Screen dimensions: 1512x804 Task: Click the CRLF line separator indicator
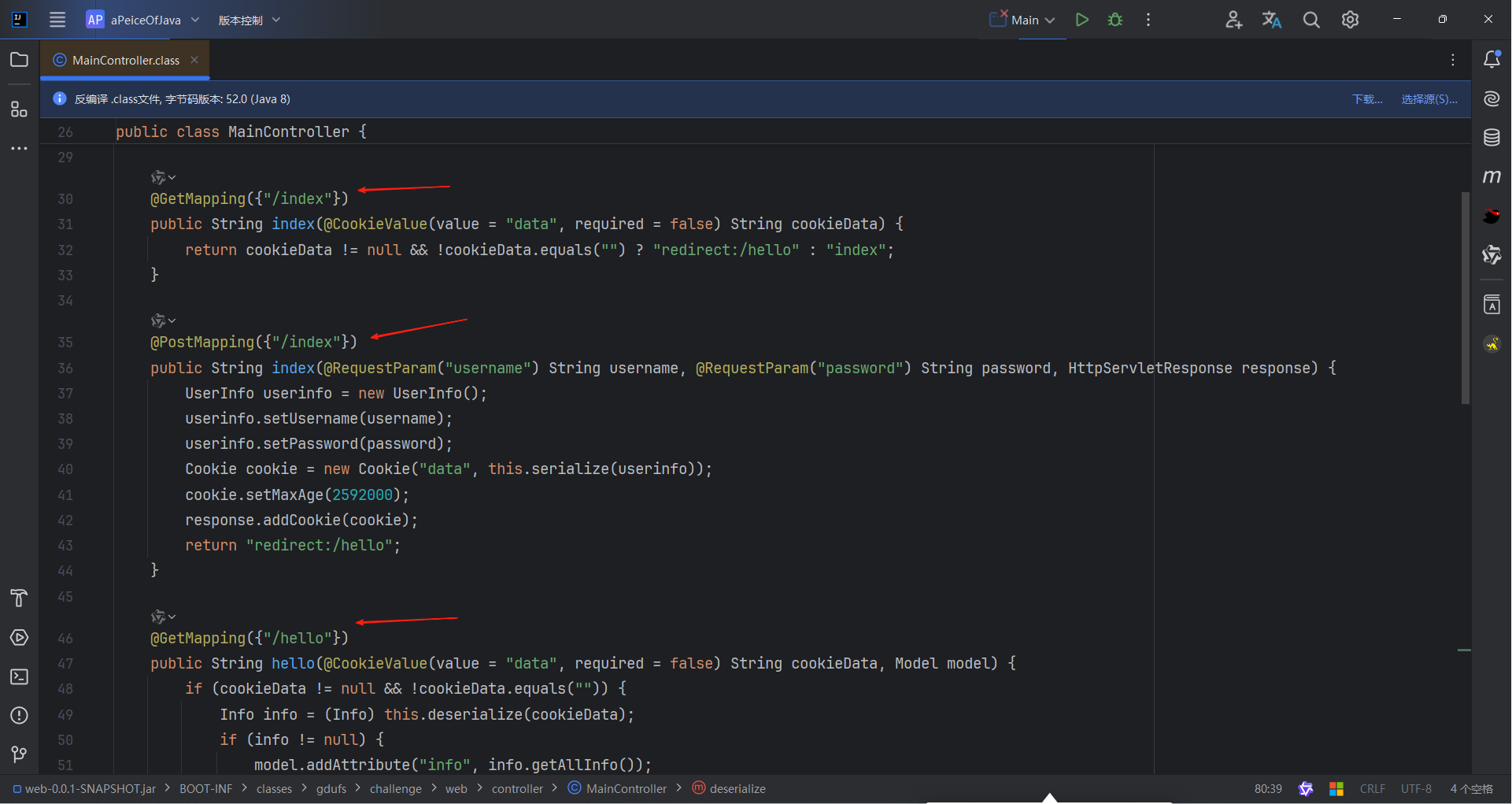pos(1373,789)
